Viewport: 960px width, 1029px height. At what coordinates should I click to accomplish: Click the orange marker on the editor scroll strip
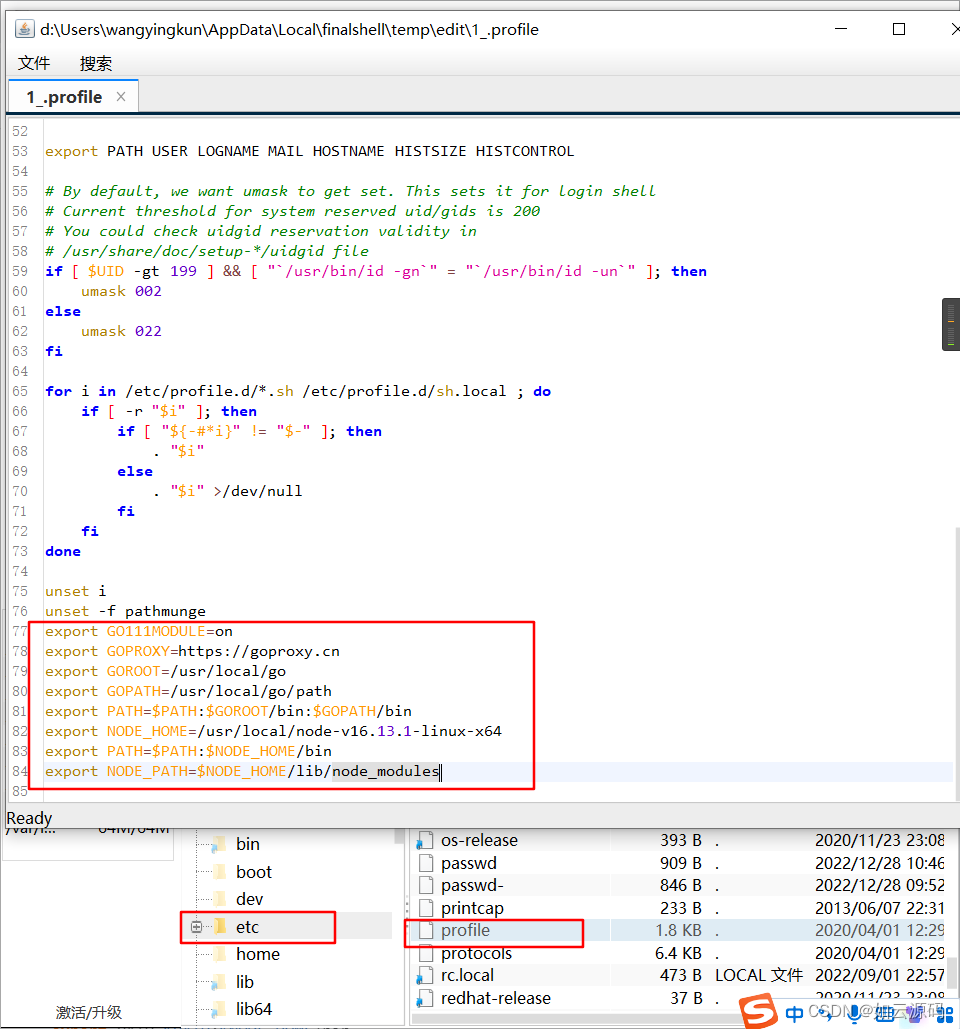tap(951, 321)
